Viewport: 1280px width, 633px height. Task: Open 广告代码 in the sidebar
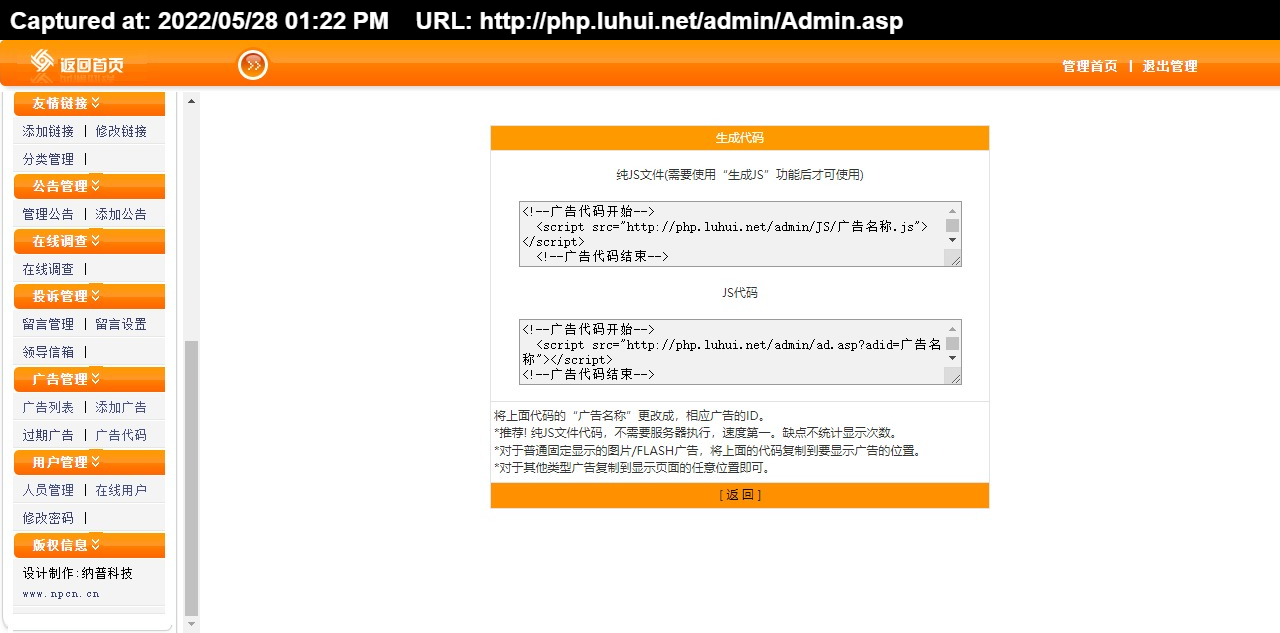[x=121, y=435]
